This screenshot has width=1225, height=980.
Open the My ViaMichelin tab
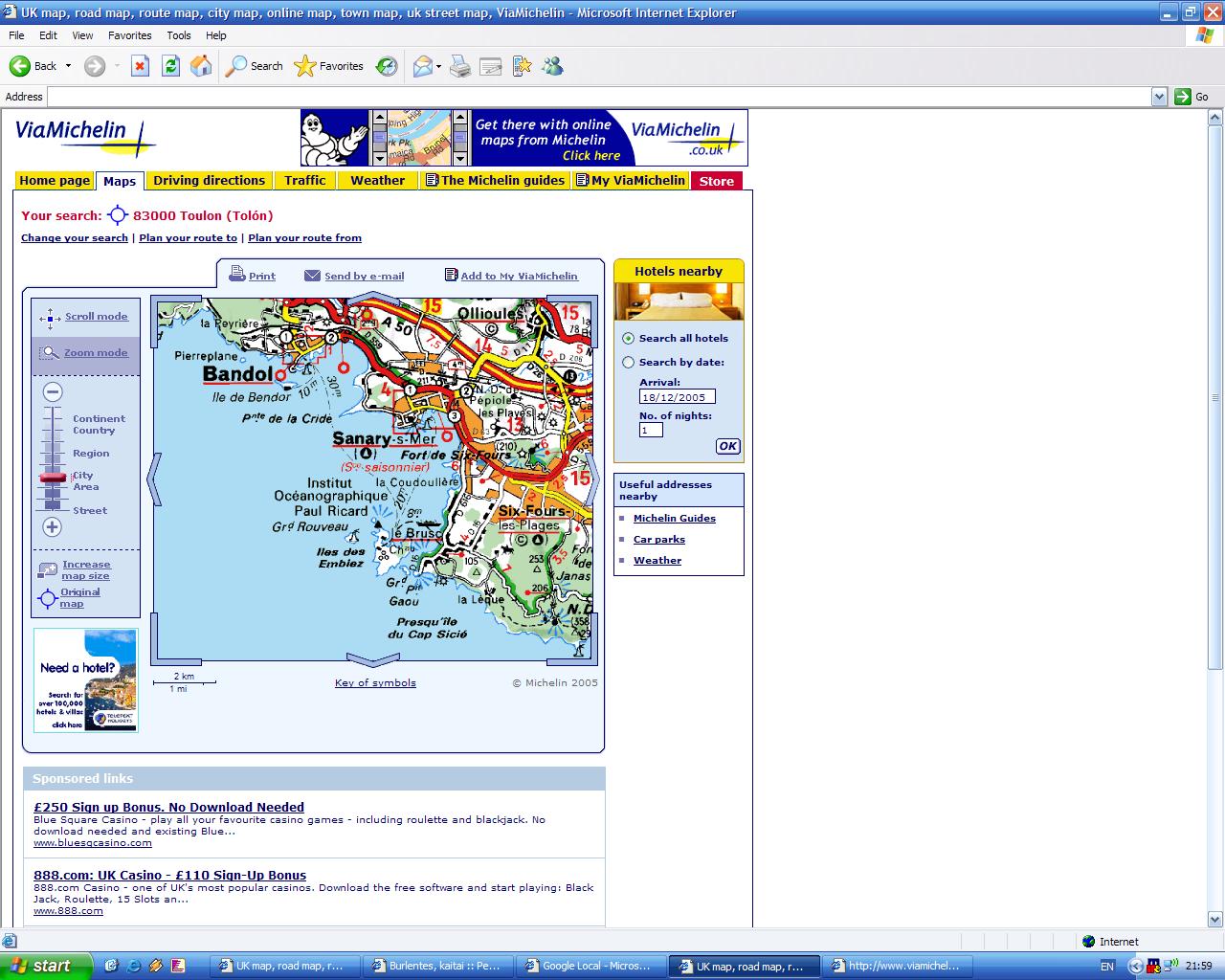click(x=630, y=181)
